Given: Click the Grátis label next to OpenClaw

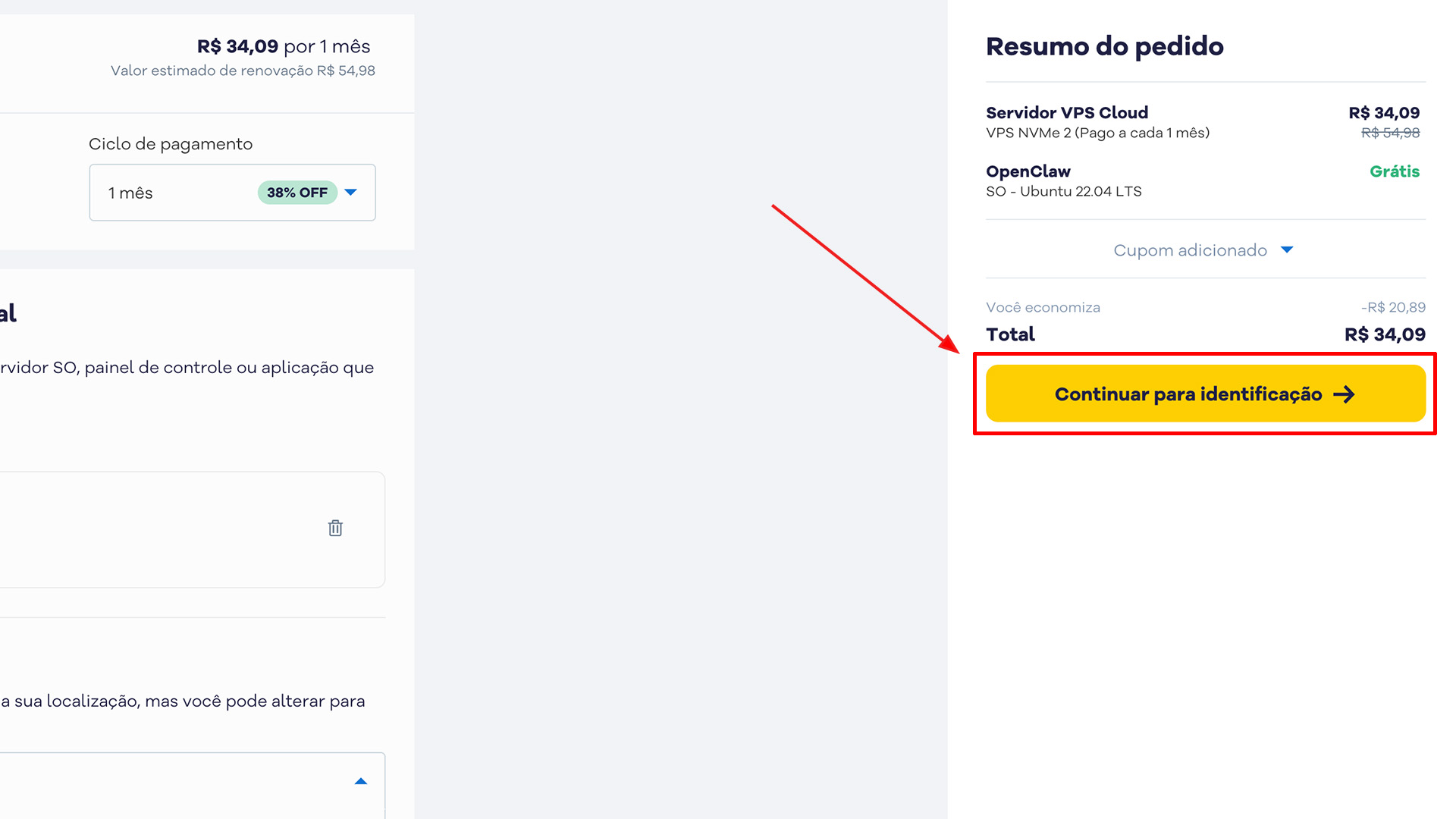Looking at the screenshot, I should tap(1395, 171).
